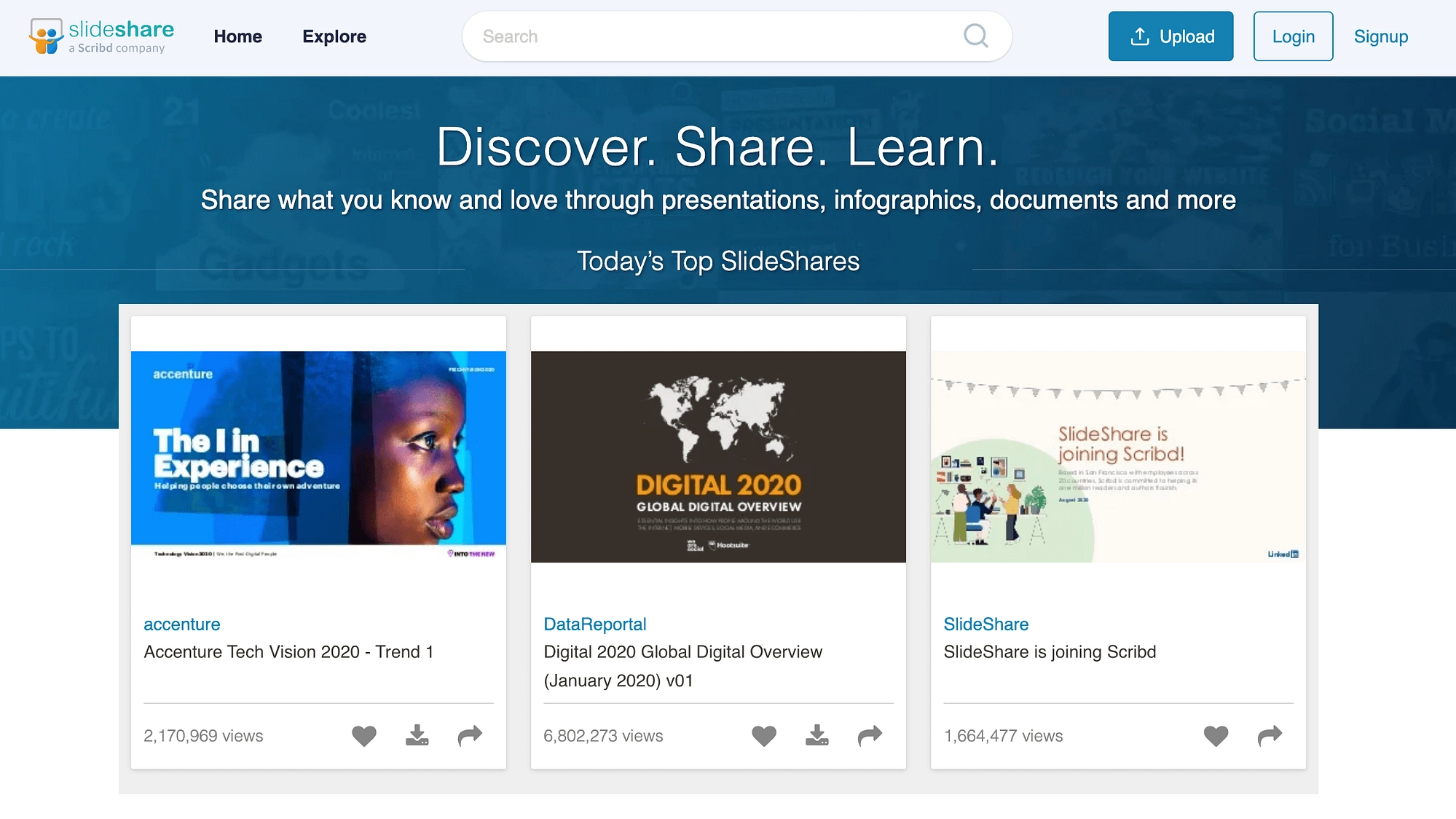
Task: Open the Digital 2020 world map thumbnail
Action: pos(718,457)
